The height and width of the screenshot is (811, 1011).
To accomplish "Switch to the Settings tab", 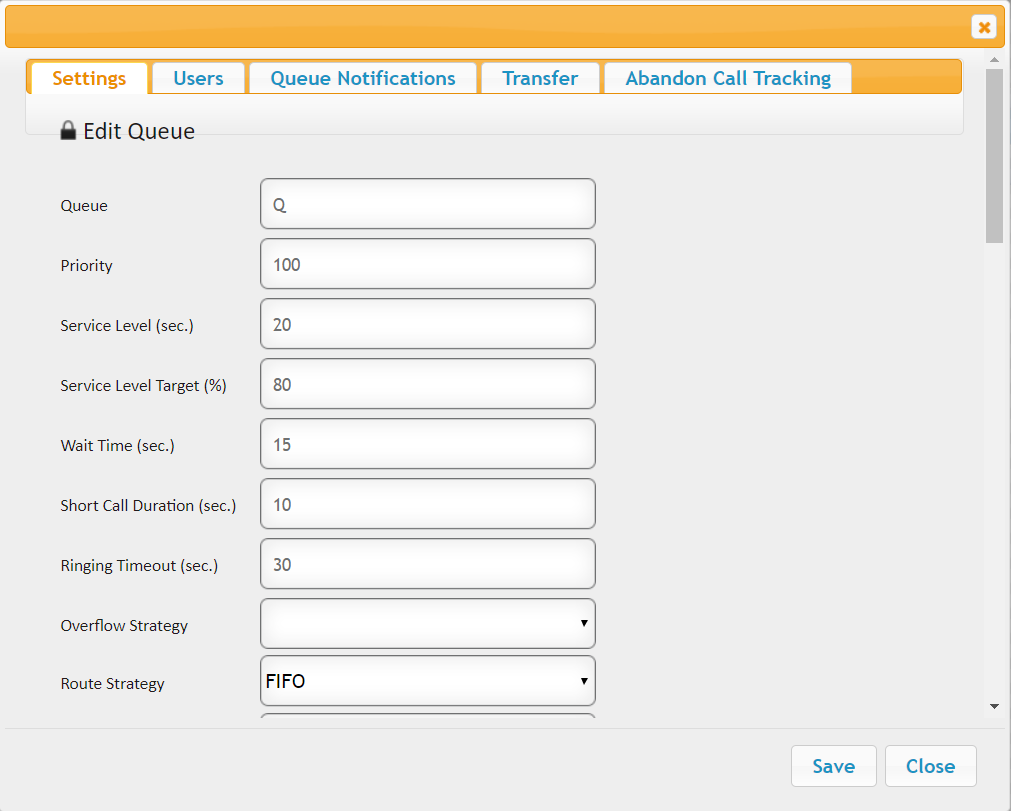I will (89, 78).
